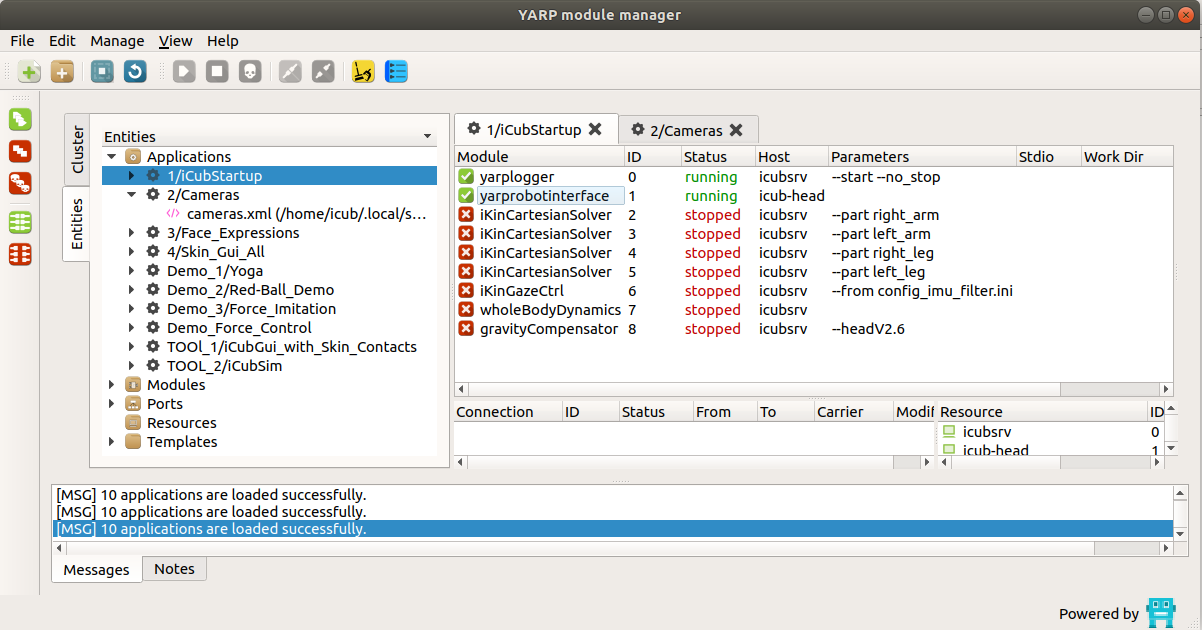This screenshot has height=630, width=1202.
Task: Select the Cluster vertical tab
Action: point(77,150)
